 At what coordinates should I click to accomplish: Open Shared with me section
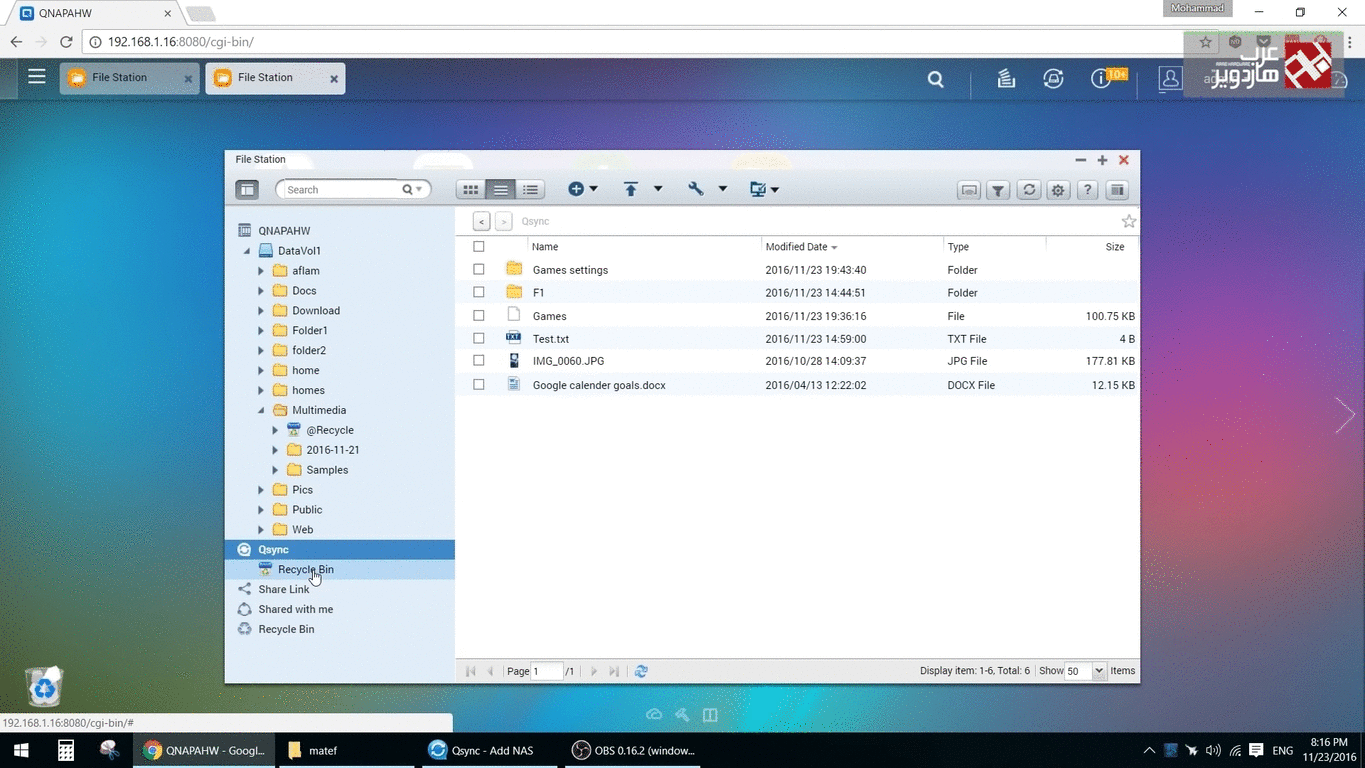click(295, 609)
